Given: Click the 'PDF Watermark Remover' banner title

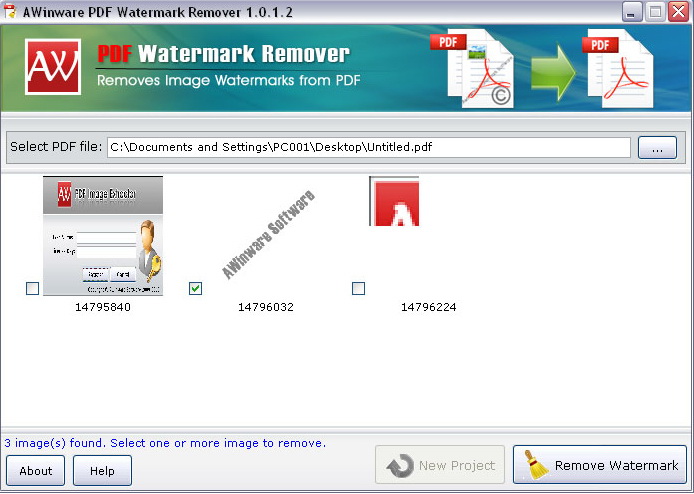Looking at the screenshot, I should (x=223, y=54).
